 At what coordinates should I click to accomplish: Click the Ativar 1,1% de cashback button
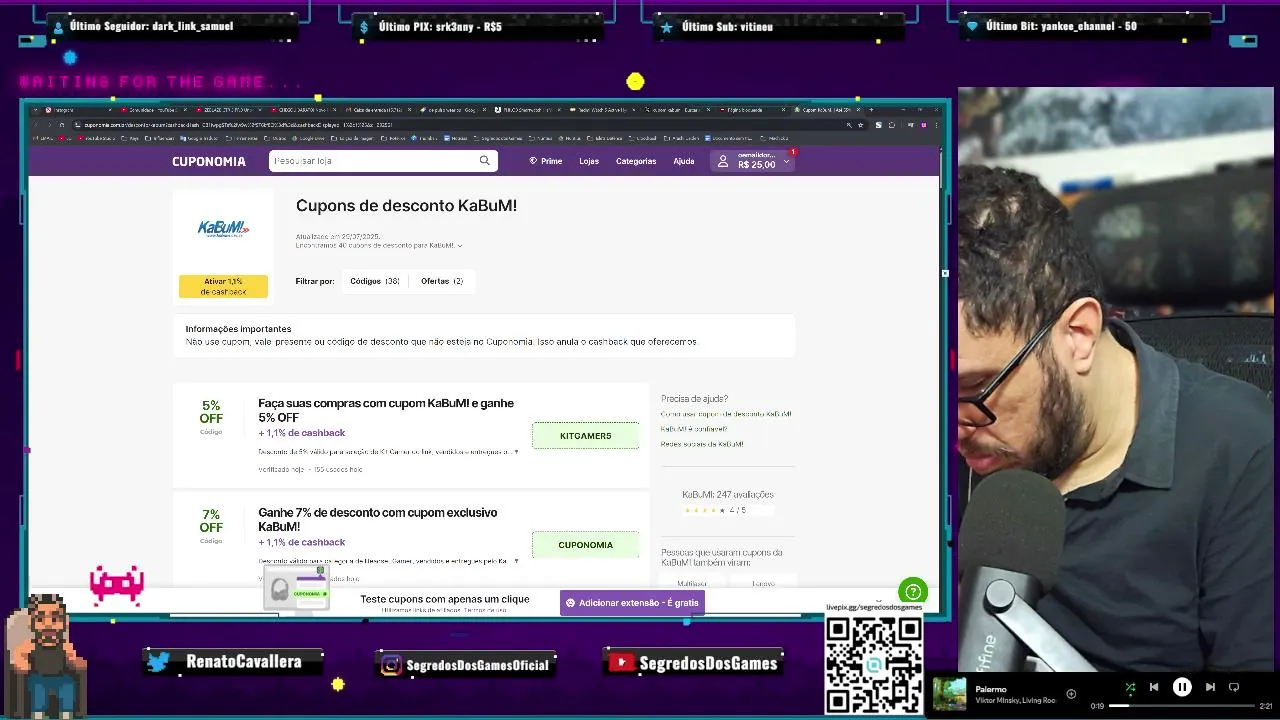click(x=223, y=286)
